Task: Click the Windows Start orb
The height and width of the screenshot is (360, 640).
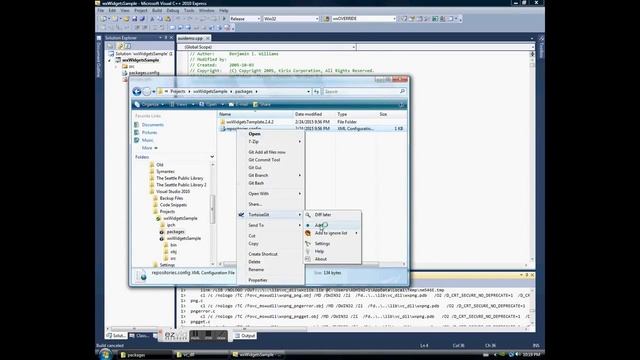Action: pyautogui.click(x=105, y=354)
